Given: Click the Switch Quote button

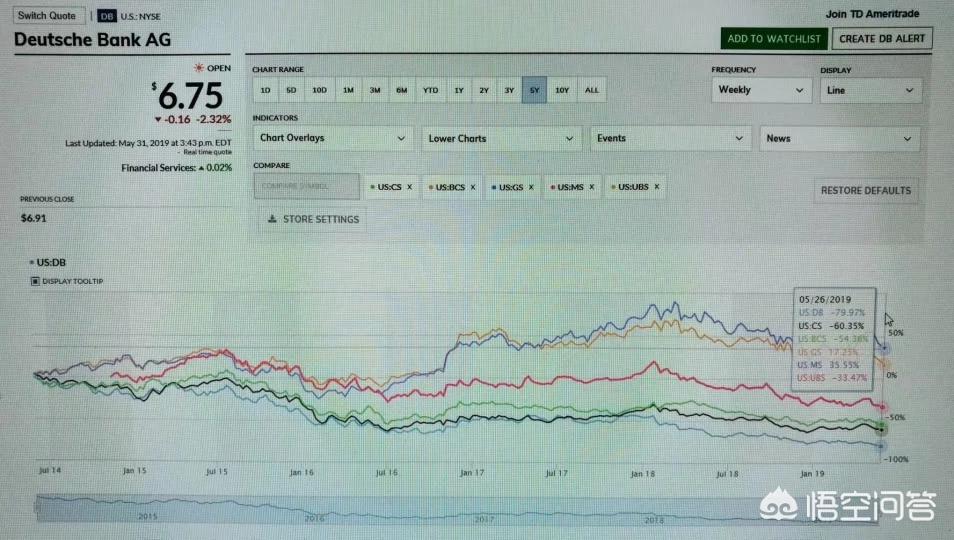Looking at the screenshot, I should pyautogui.click(x=48, y=16).
